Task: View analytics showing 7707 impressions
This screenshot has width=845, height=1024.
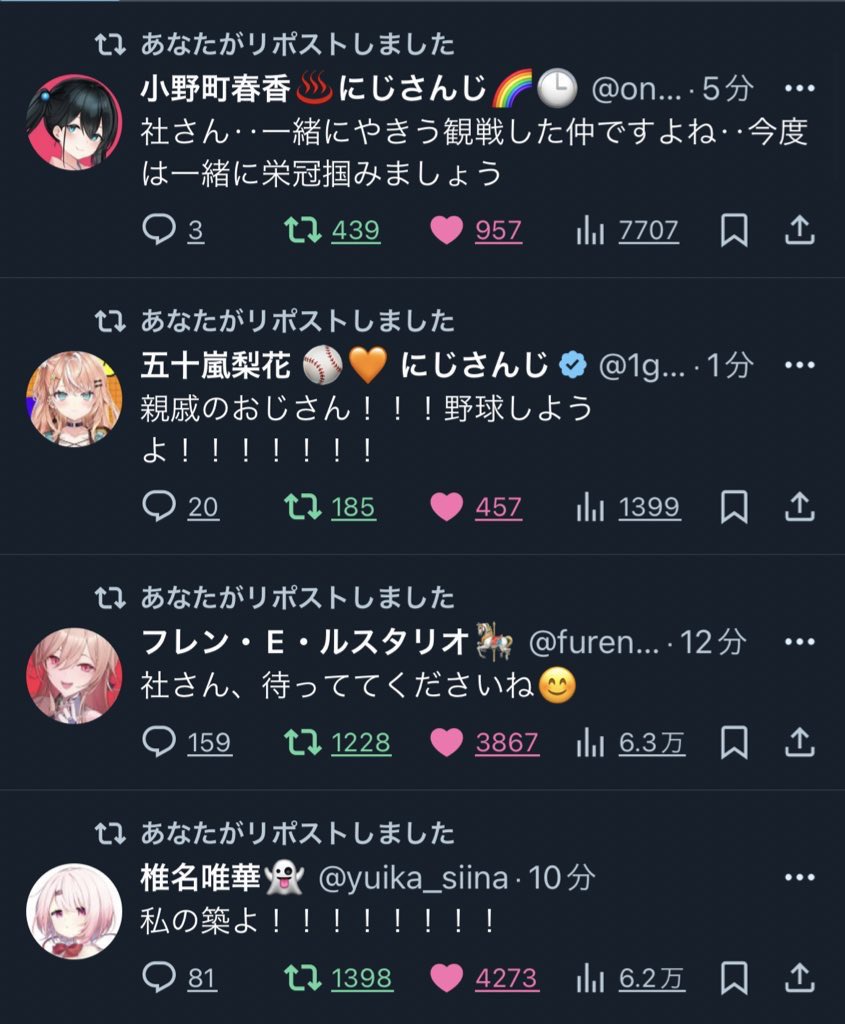Action: pos(628,230)
